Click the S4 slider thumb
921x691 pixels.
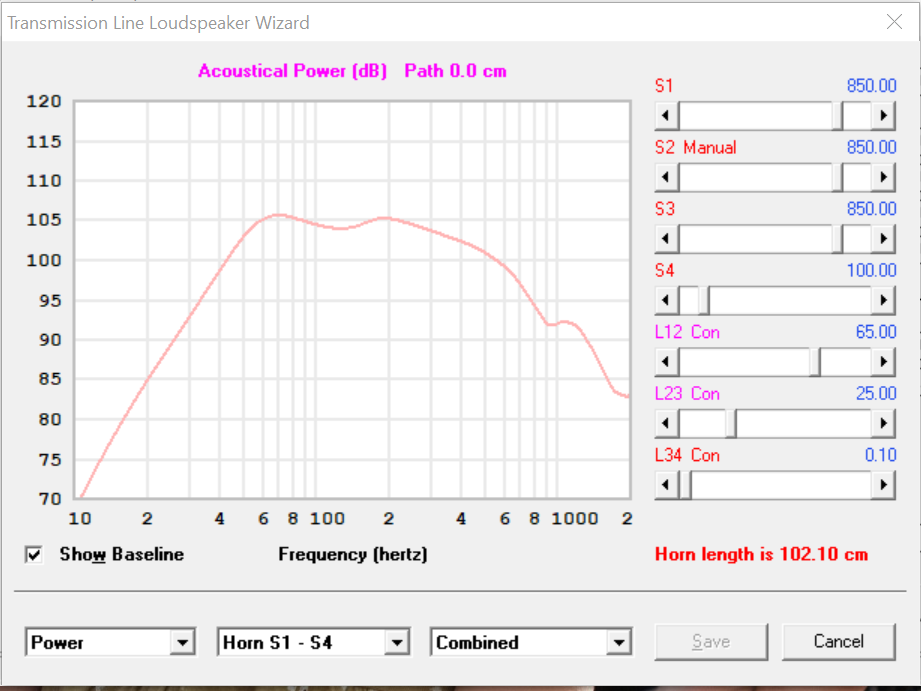(x=704, y=301)
